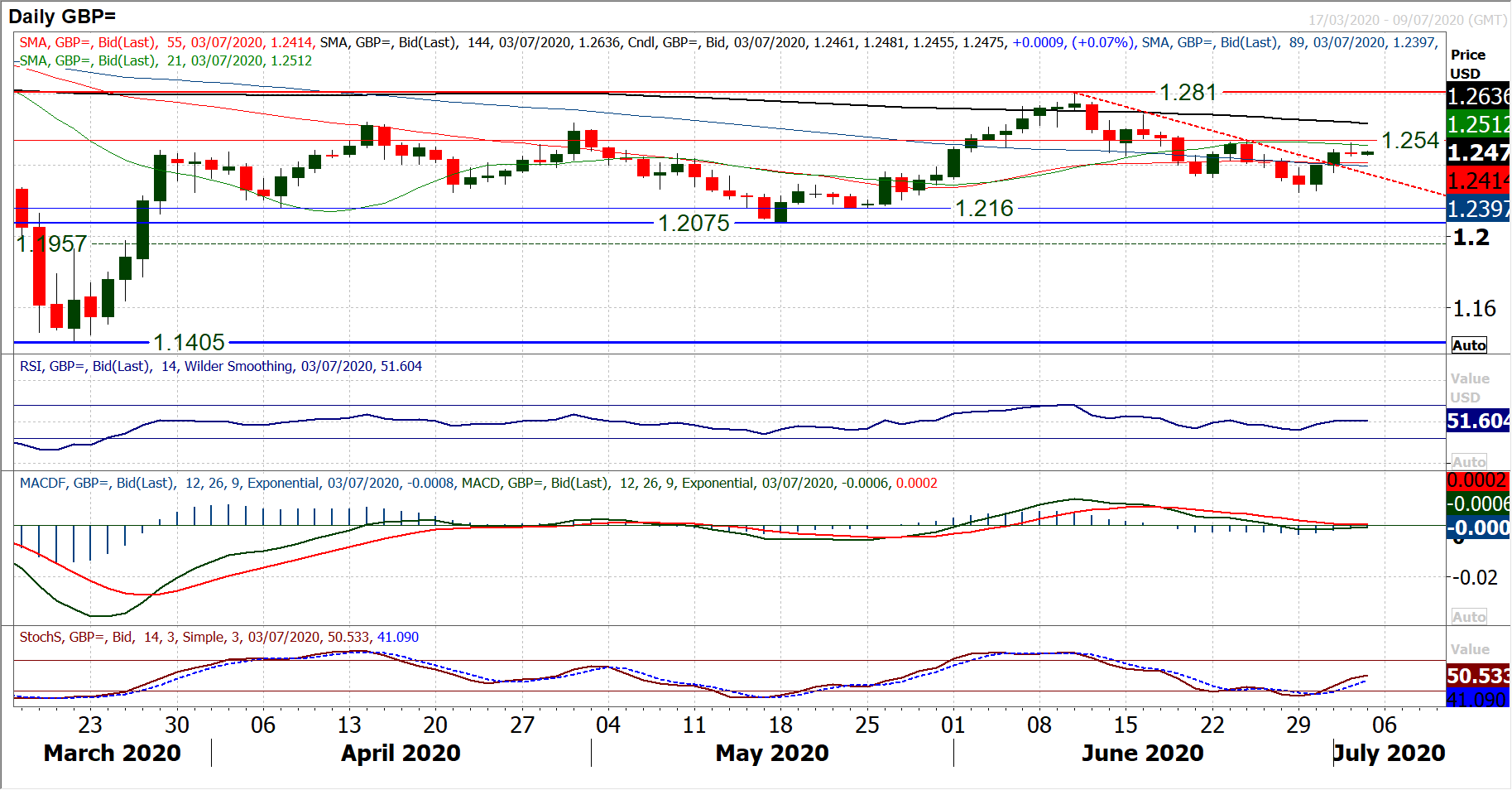This screenshot has height=790, width=1512.
Task: Select the RSI 51.604 value tag
Action: click(x=1478, y=421)
